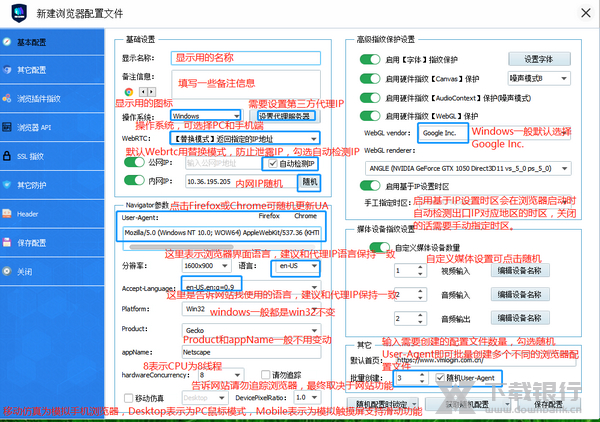Open the DevicePixelRatio 1.0 dropdown
600x422 pixels.
click(x=307, y=398)
